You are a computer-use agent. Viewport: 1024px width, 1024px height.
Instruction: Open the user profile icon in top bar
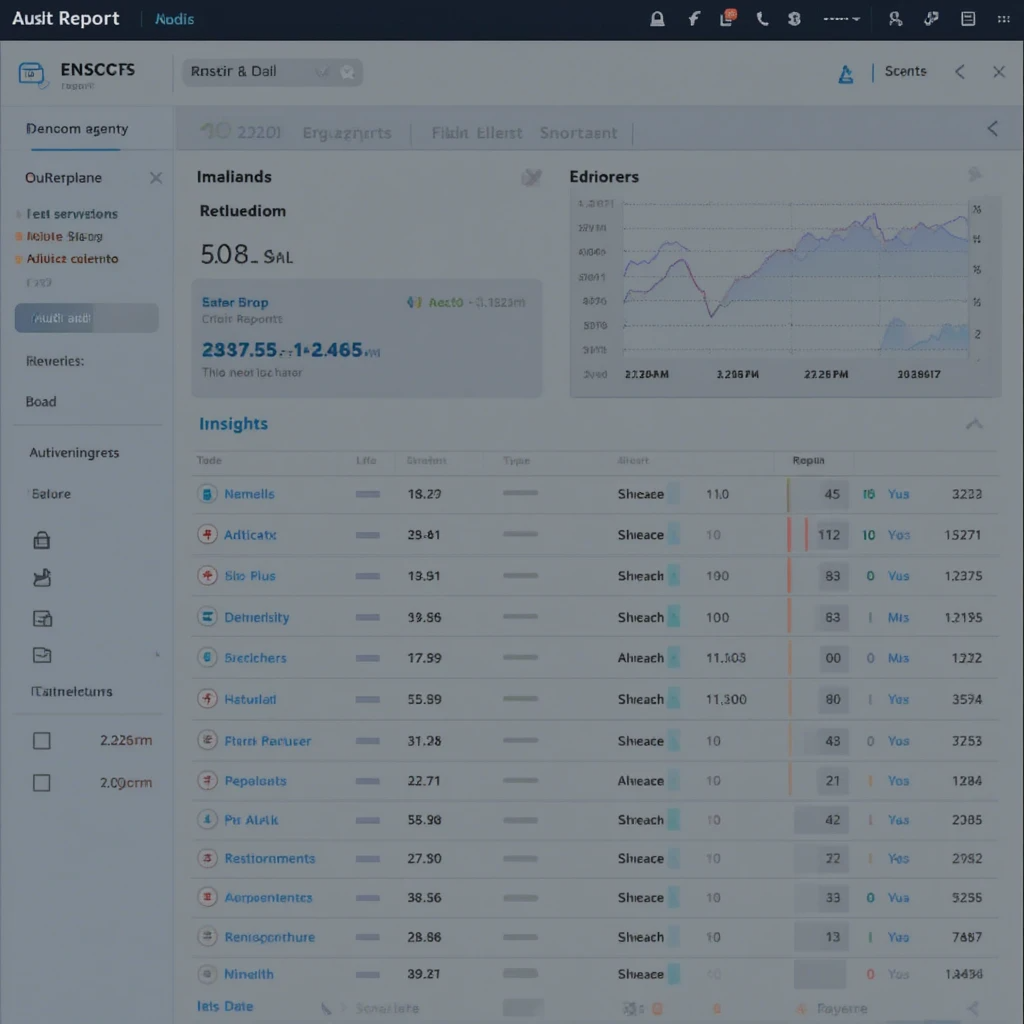(x=895, y=19)
